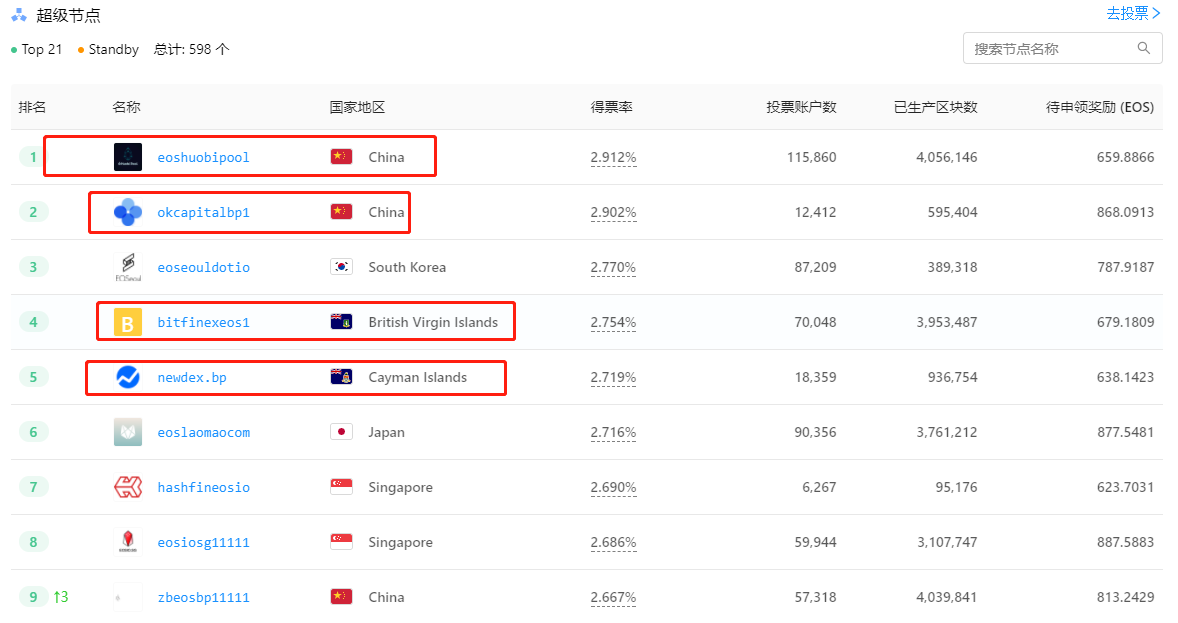Screen dimensions: 1178x623
Task: Focus the 搜索节点名称 search field
Action: pos(1062,48)
